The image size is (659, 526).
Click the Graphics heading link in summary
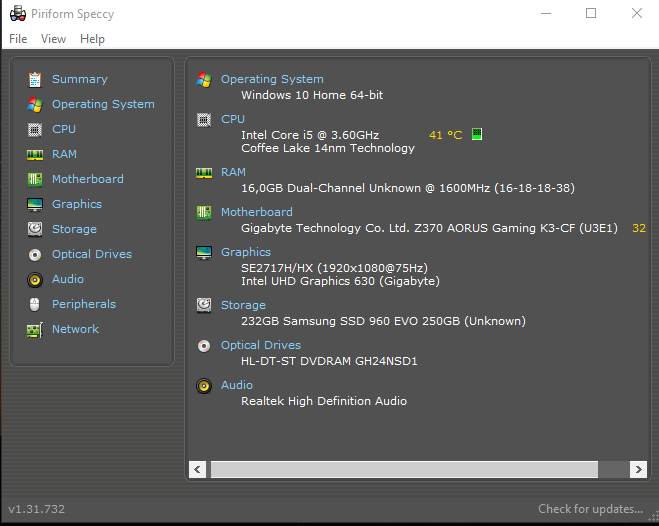(x=246, y=252)
